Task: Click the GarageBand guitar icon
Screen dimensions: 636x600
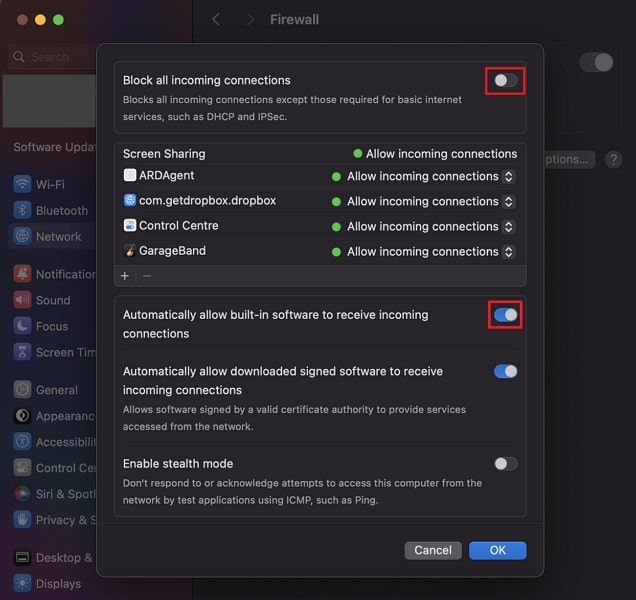Action: click(x=130, y=251)
